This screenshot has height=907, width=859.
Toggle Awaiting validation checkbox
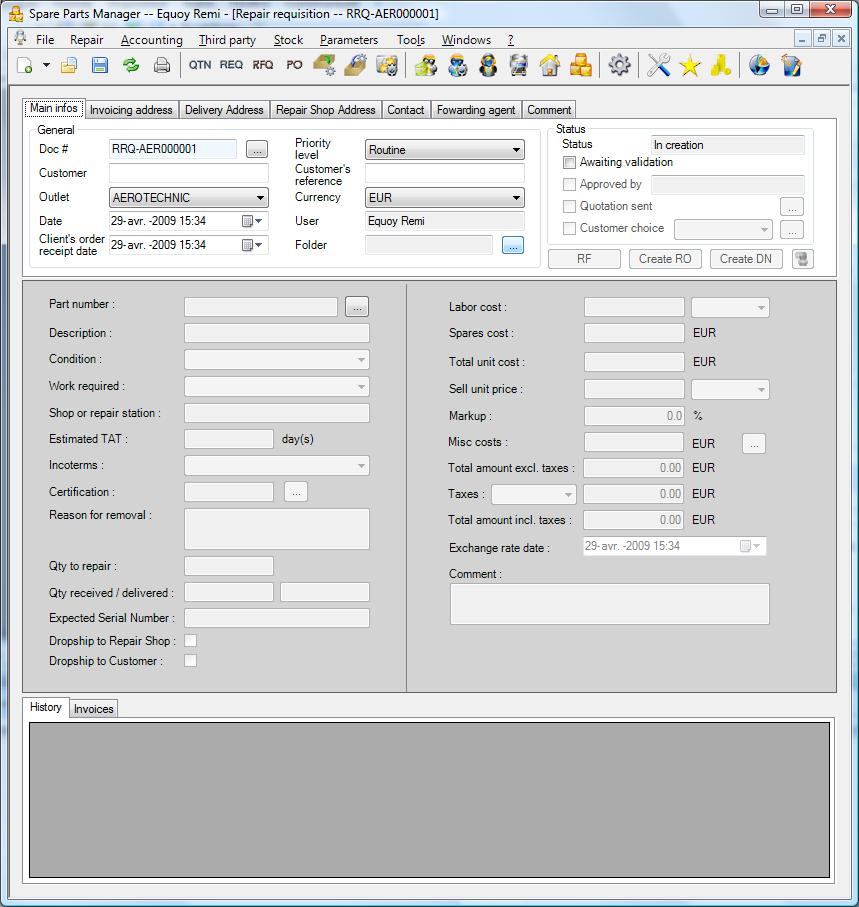569,163
